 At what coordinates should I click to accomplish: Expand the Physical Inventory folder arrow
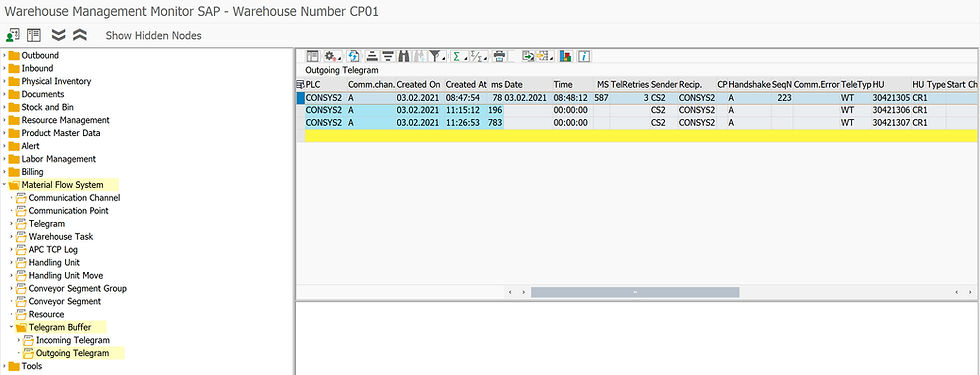click(4, 81)
